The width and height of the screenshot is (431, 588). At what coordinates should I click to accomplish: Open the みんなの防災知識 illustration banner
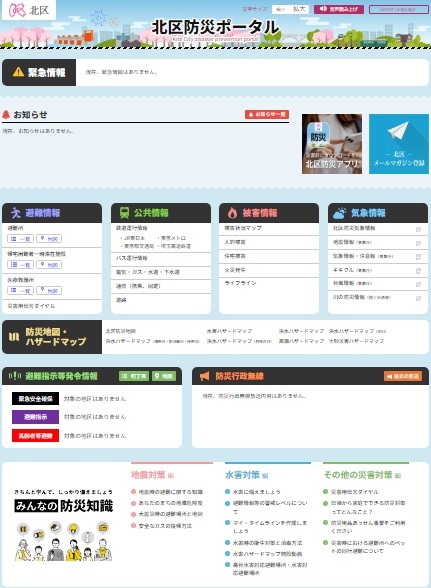coord(63,525)
